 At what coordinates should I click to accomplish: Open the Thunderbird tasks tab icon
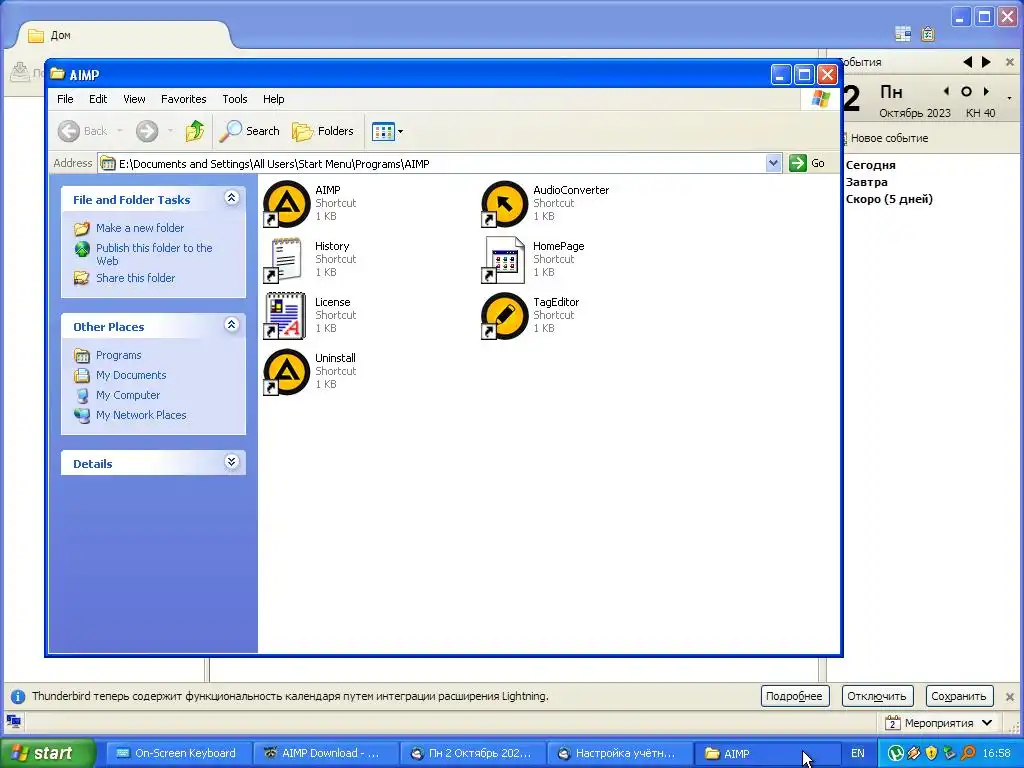(x=928, y=34)
